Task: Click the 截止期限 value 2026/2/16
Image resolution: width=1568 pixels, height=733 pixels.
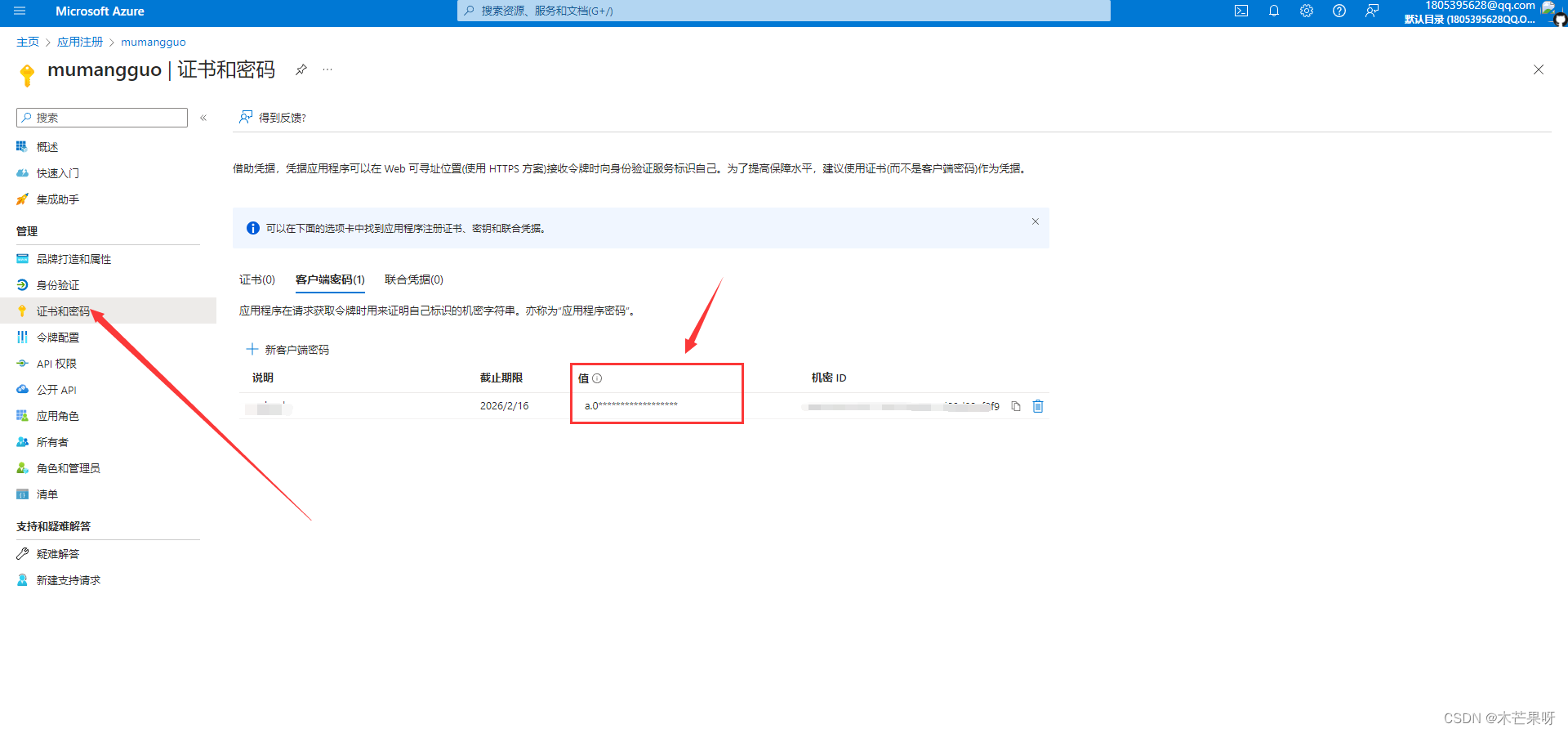Action: pos(504,406)
